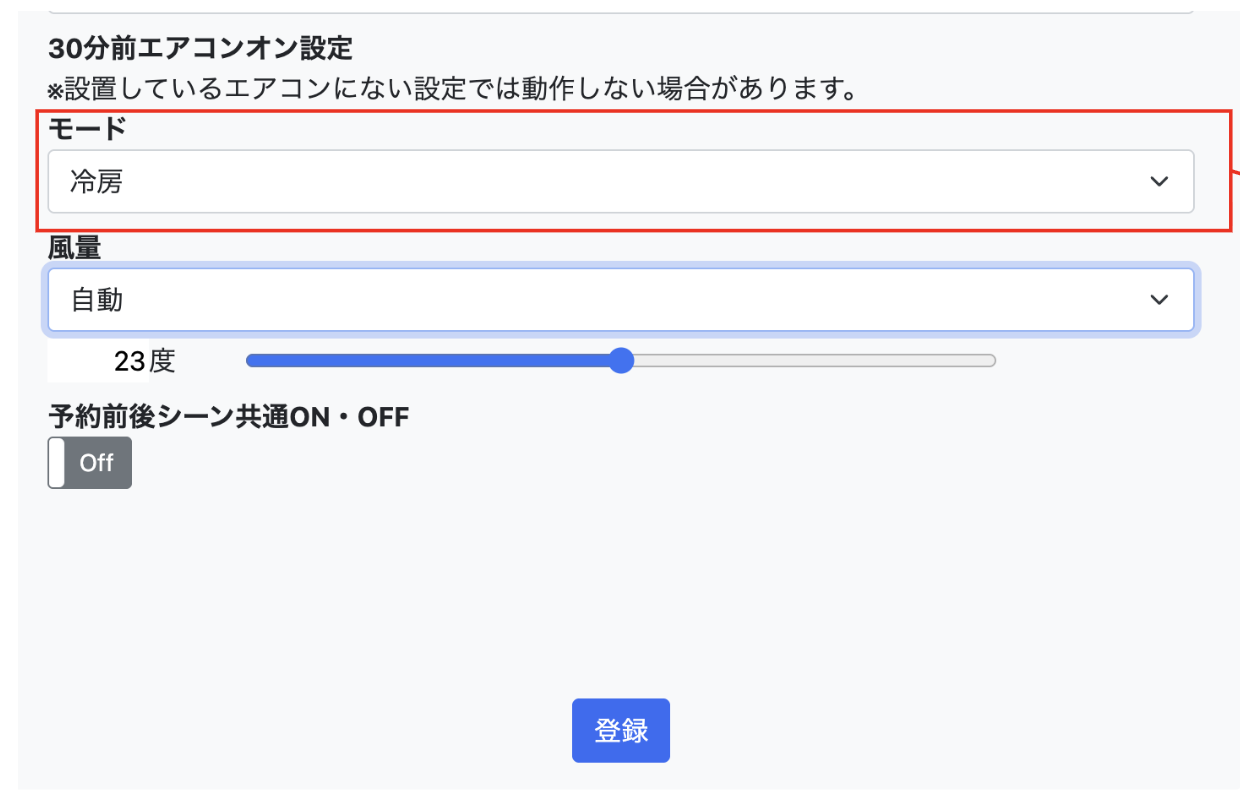1240x792 pixels.
Task: Disable then re-check the Off state toggle
Action: pos(89,462)
